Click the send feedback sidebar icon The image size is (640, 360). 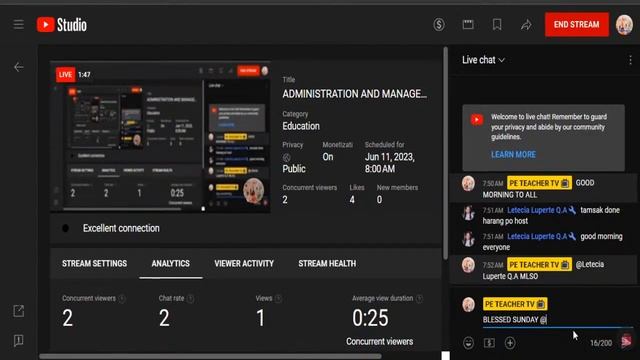coord(18,340)
